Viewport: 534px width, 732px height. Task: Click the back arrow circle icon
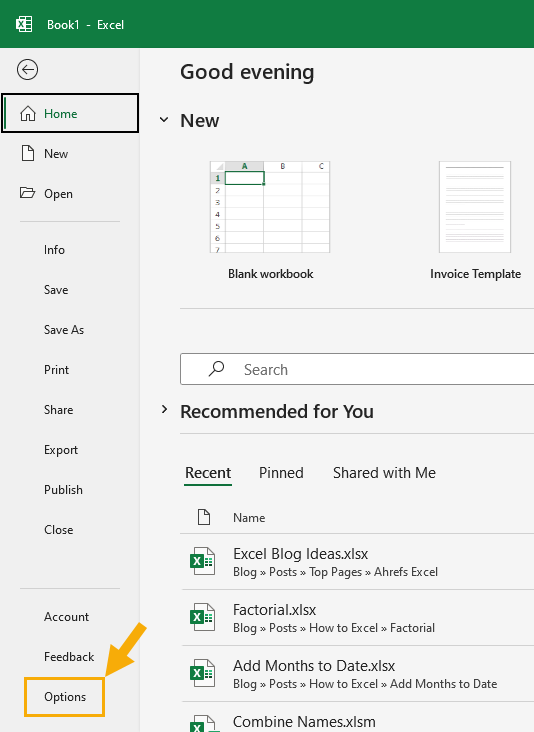(x=28, y=70)
